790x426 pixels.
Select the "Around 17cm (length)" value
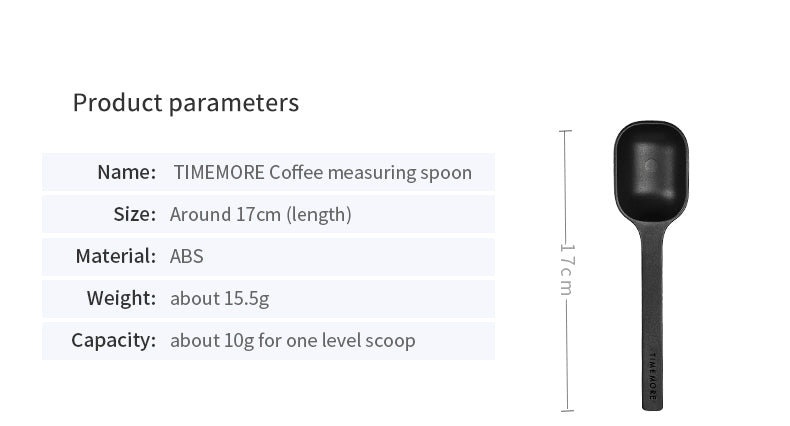(260, 214)
